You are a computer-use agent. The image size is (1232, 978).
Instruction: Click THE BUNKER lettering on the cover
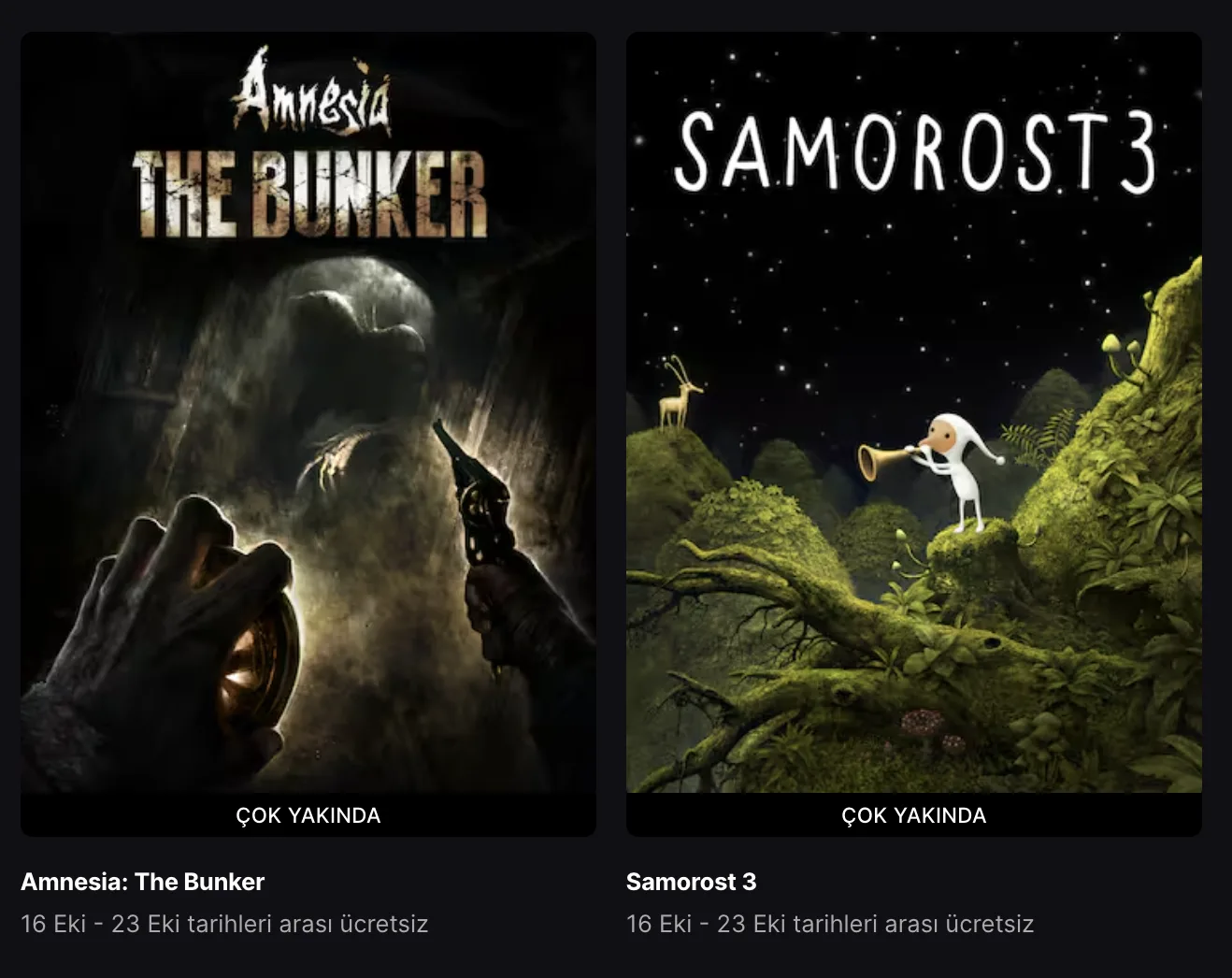[x=309, y=194]
